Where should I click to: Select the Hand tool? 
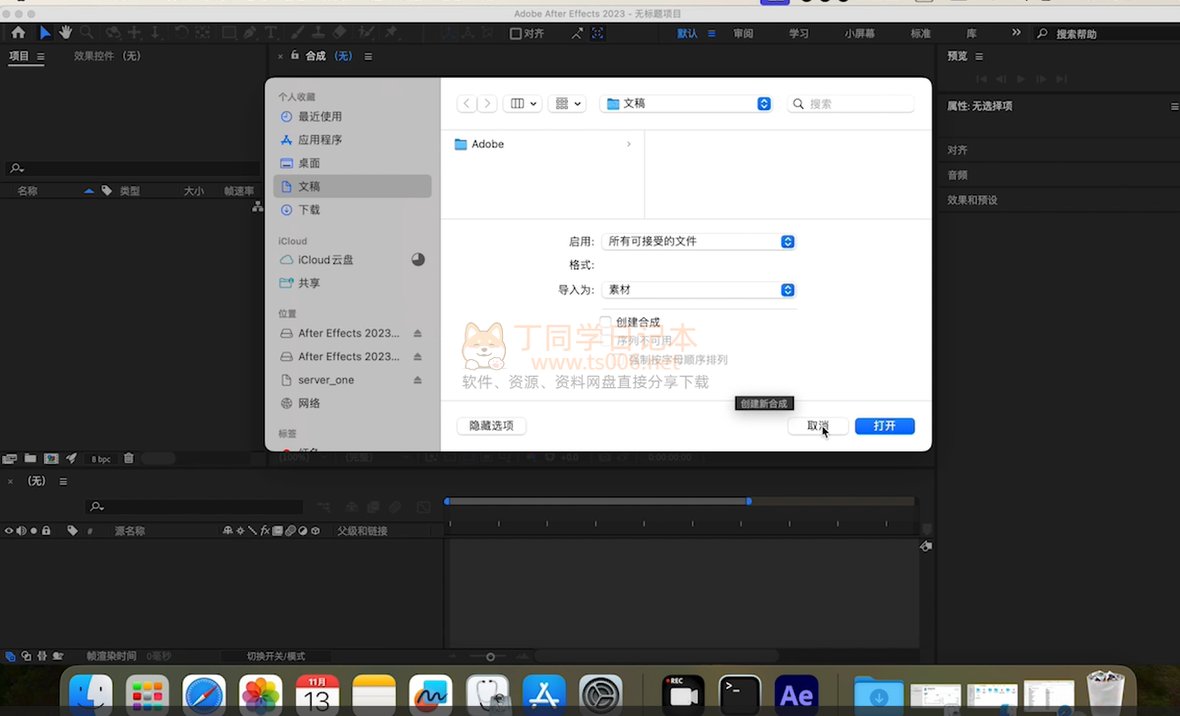click(64, 33)
